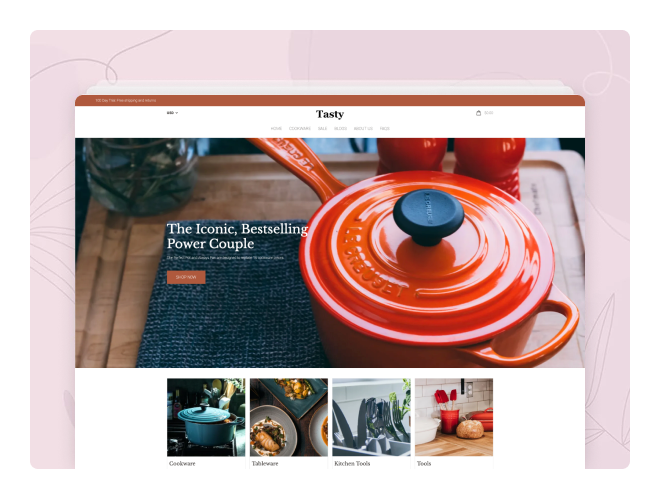Screen dimensions: 660x499
Task: Open the BLOGS menu item
Action: pos(341,128)
